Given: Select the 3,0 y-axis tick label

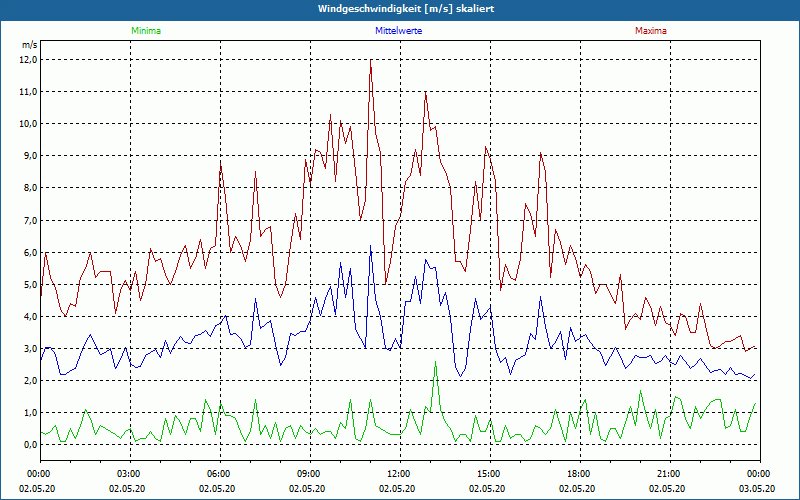Looking at the screenshot, I should [x=28, y=349].
